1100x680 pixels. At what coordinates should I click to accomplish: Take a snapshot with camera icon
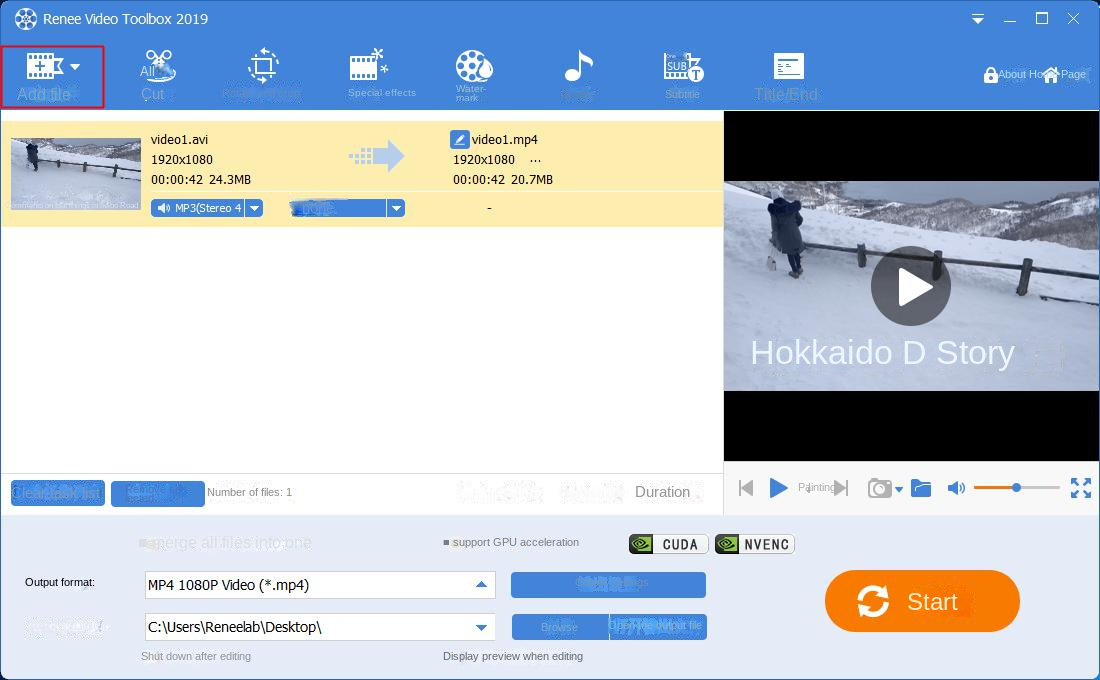[879, 488]
